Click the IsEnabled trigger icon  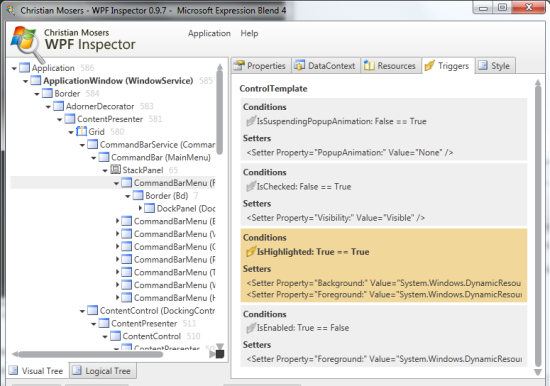251,328
